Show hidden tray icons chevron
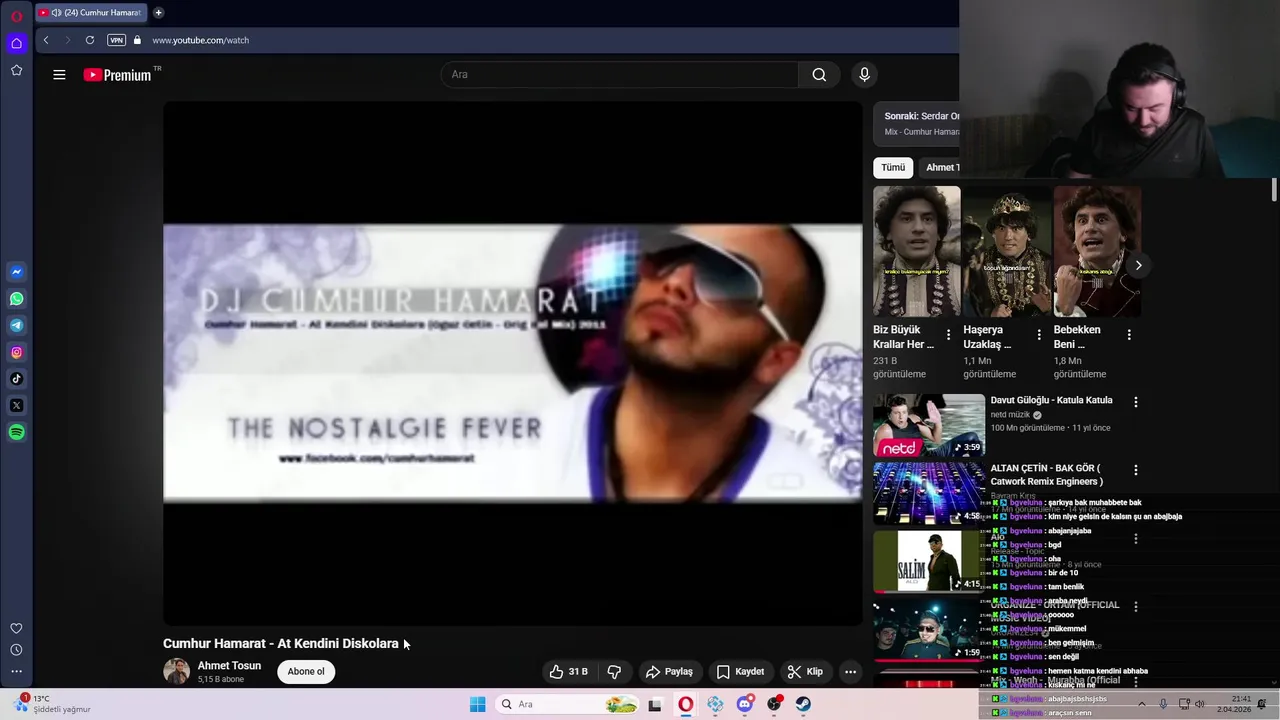This screenshot has width=1280, height=720. coord(1141,704)
